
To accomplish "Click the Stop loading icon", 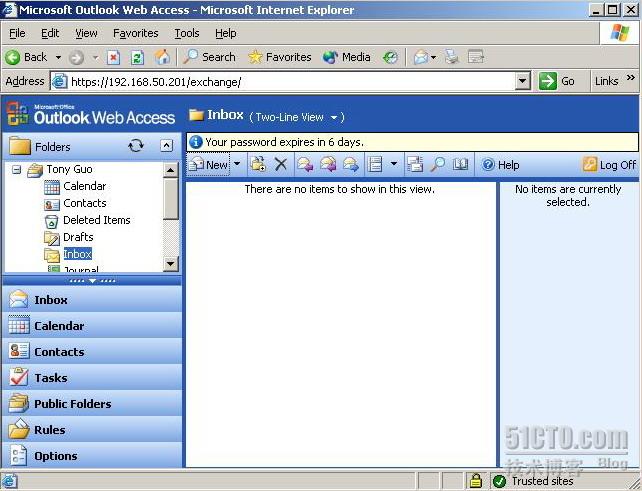I will pos(113,57).
